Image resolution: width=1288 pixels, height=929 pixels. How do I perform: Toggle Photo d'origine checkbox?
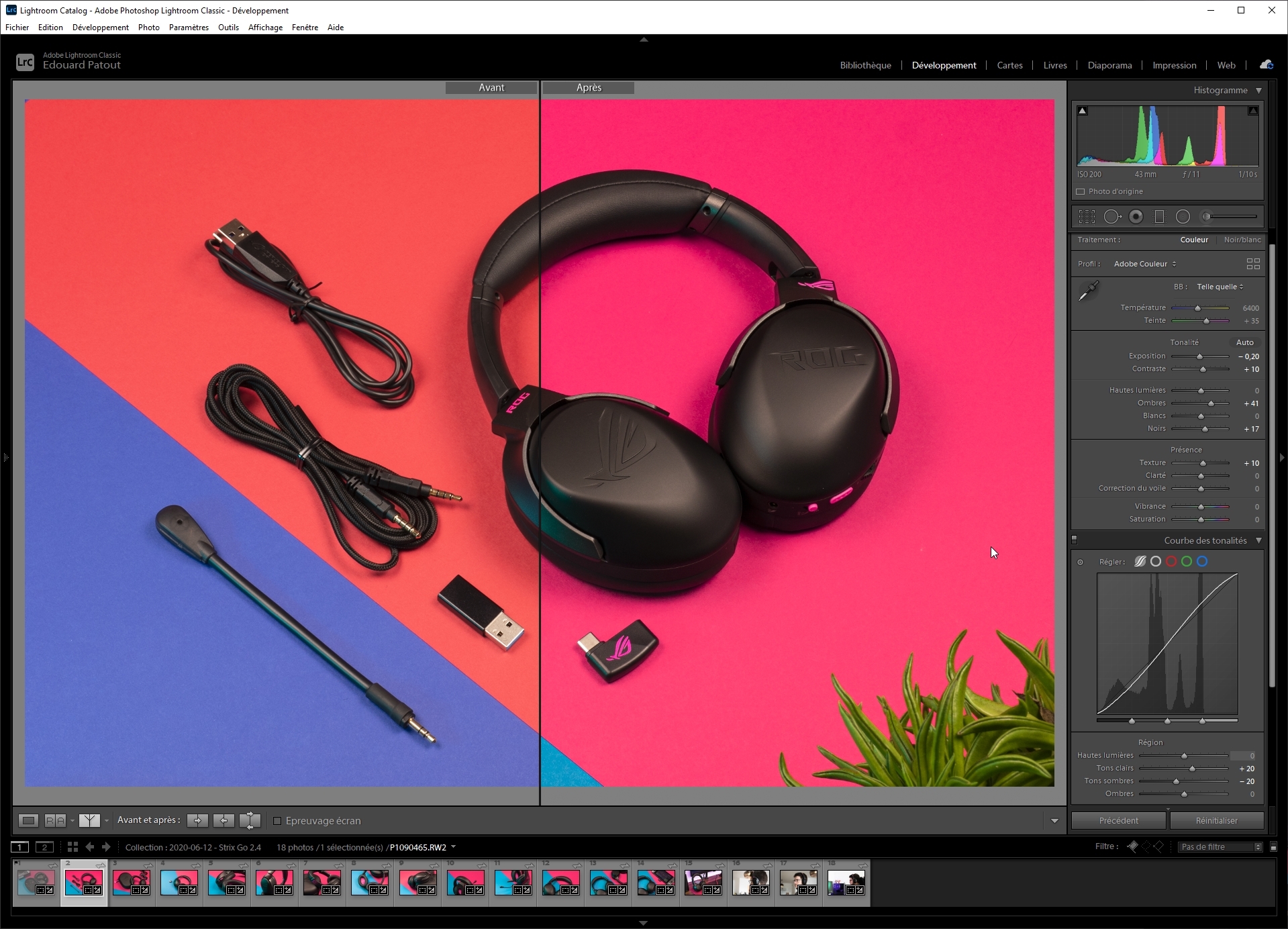[x=1080, y=191]
